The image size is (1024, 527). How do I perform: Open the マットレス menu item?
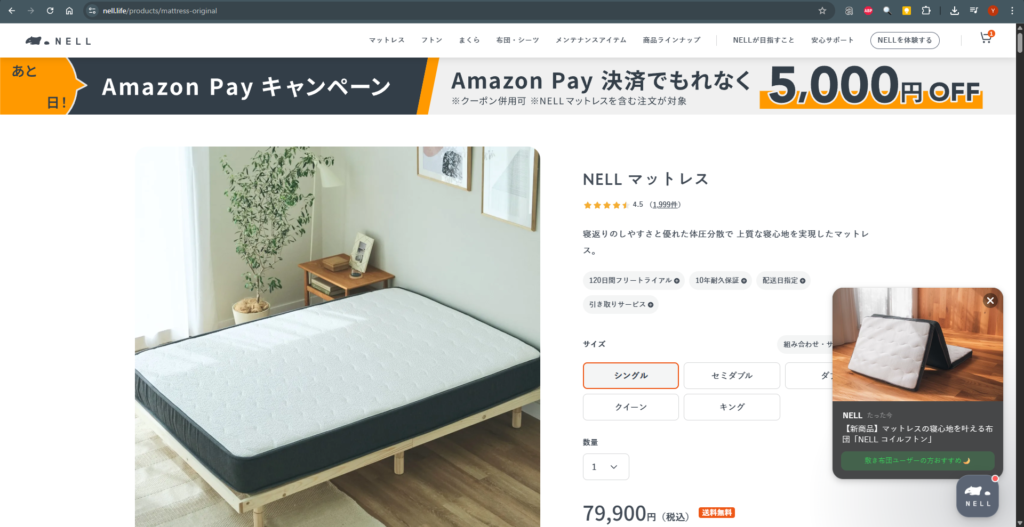coord(387,40)
